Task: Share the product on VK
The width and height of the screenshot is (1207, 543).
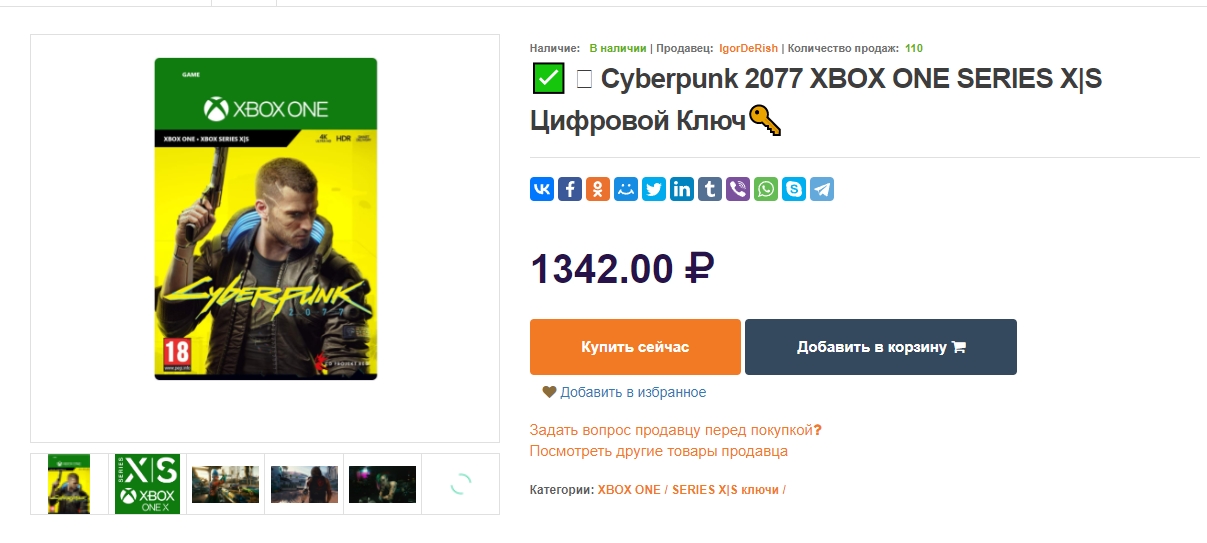Action: [542, 189]
